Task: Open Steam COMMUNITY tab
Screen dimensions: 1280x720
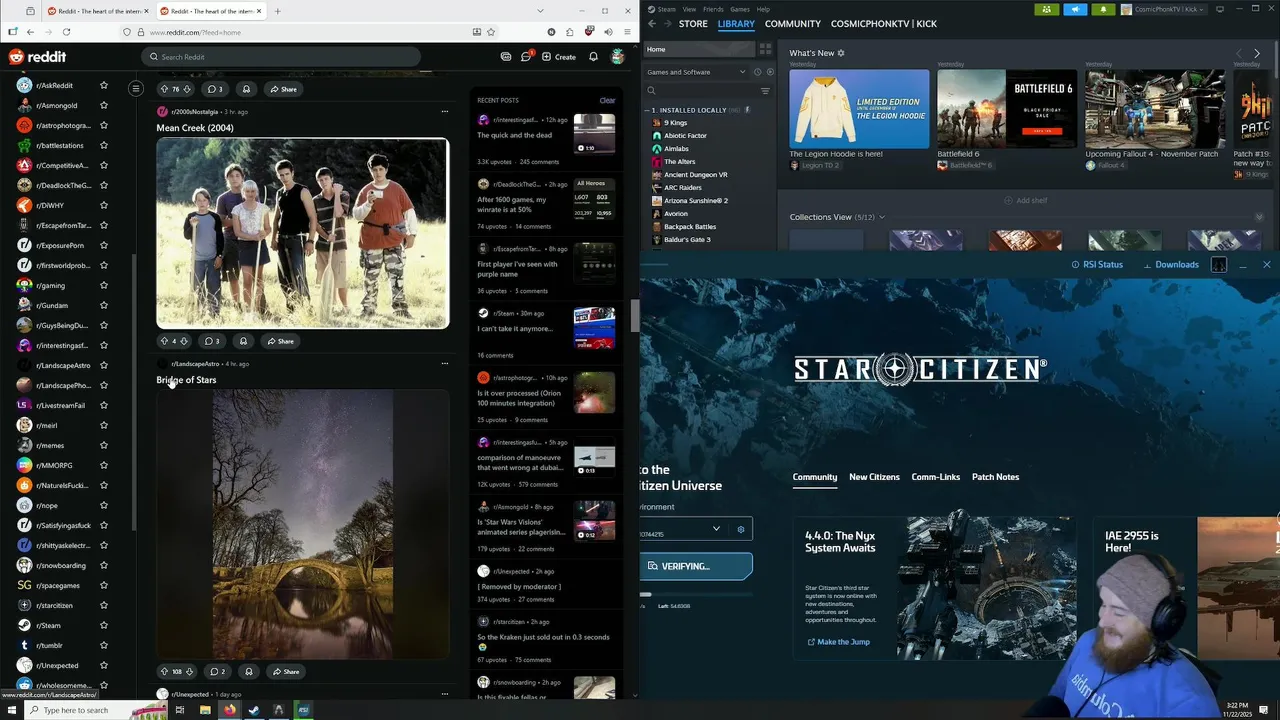Action: pyautogui.click(x=793, y=23)
